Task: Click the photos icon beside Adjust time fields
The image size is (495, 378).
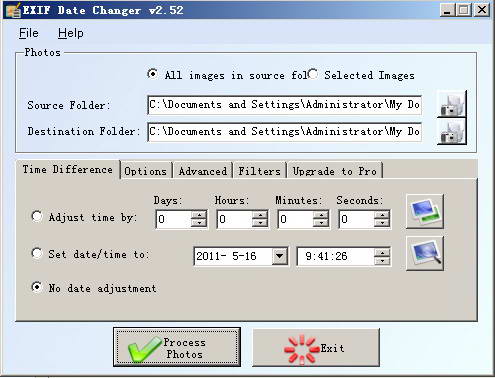Action: [x=425, y=212]
